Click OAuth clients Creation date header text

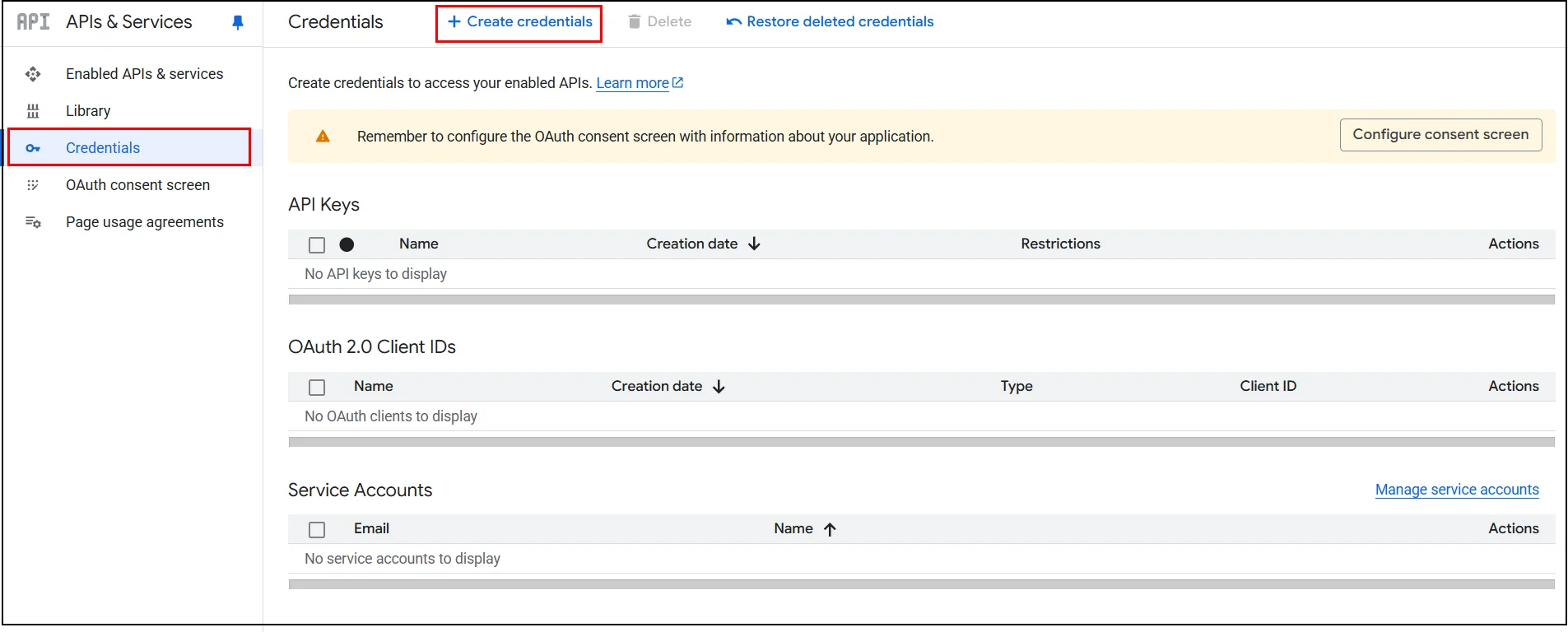click(x=656, y=386)
